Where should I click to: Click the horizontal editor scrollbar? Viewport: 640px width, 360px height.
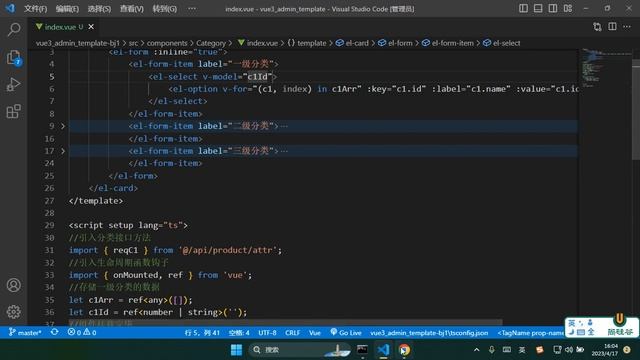pos(286,322)
